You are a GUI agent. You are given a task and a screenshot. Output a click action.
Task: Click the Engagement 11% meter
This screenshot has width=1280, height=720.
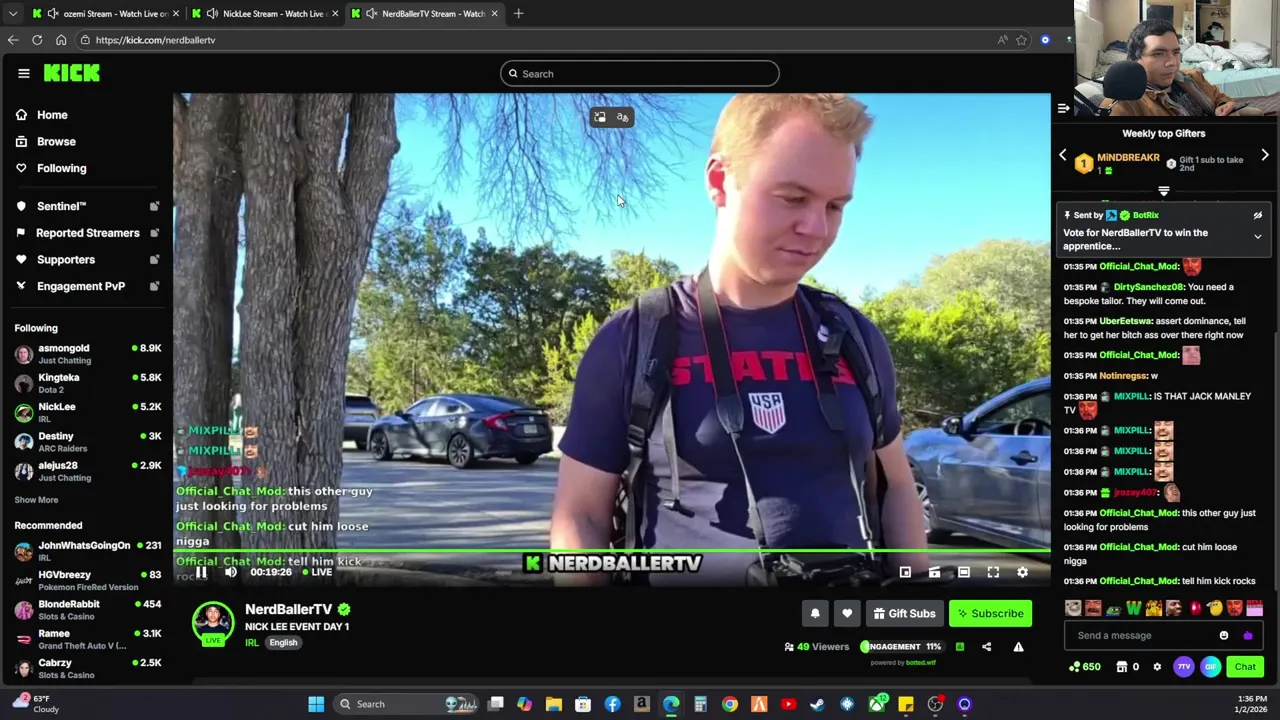pos(901,647)
